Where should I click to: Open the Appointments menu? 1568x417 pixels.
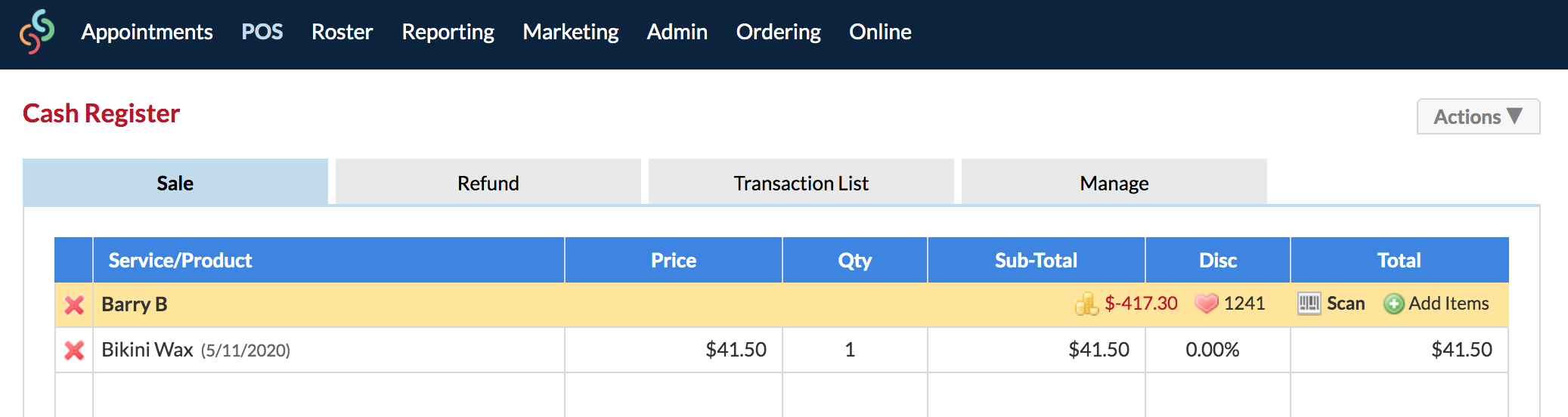point(147,32)
